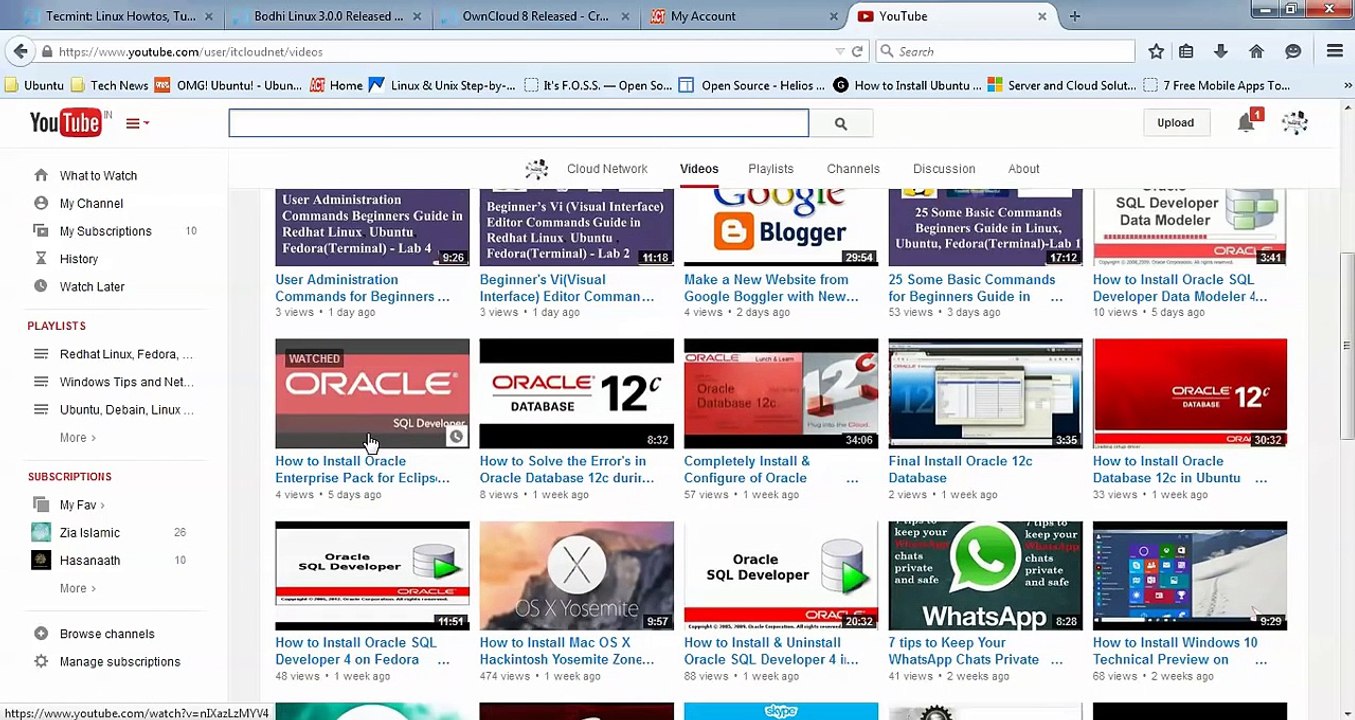Select the Playlists channel tab
The image size is (1355, 720).
click(771, 169)
